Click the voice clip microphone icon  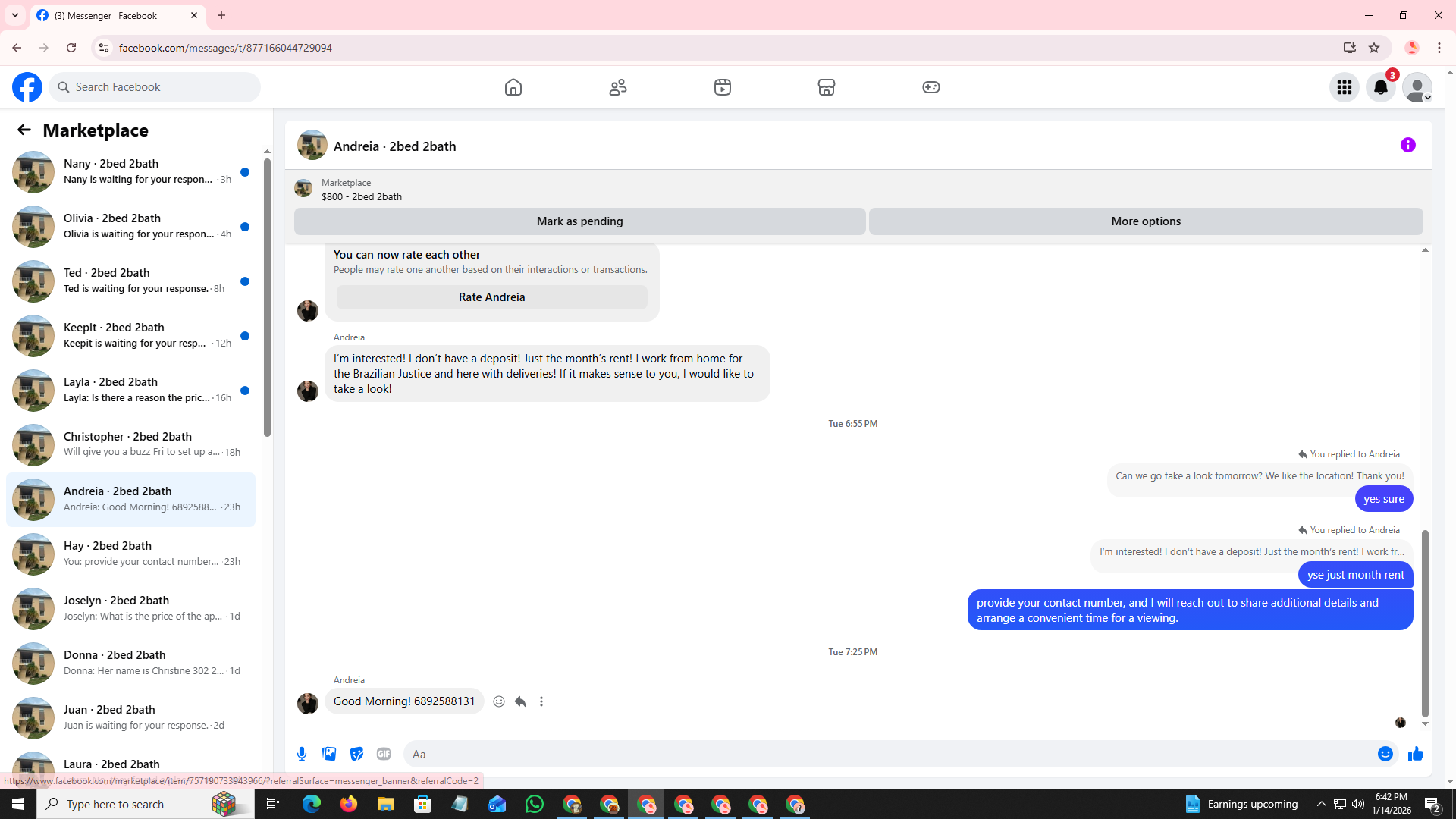pyautogui.click(x=302, y=754)
